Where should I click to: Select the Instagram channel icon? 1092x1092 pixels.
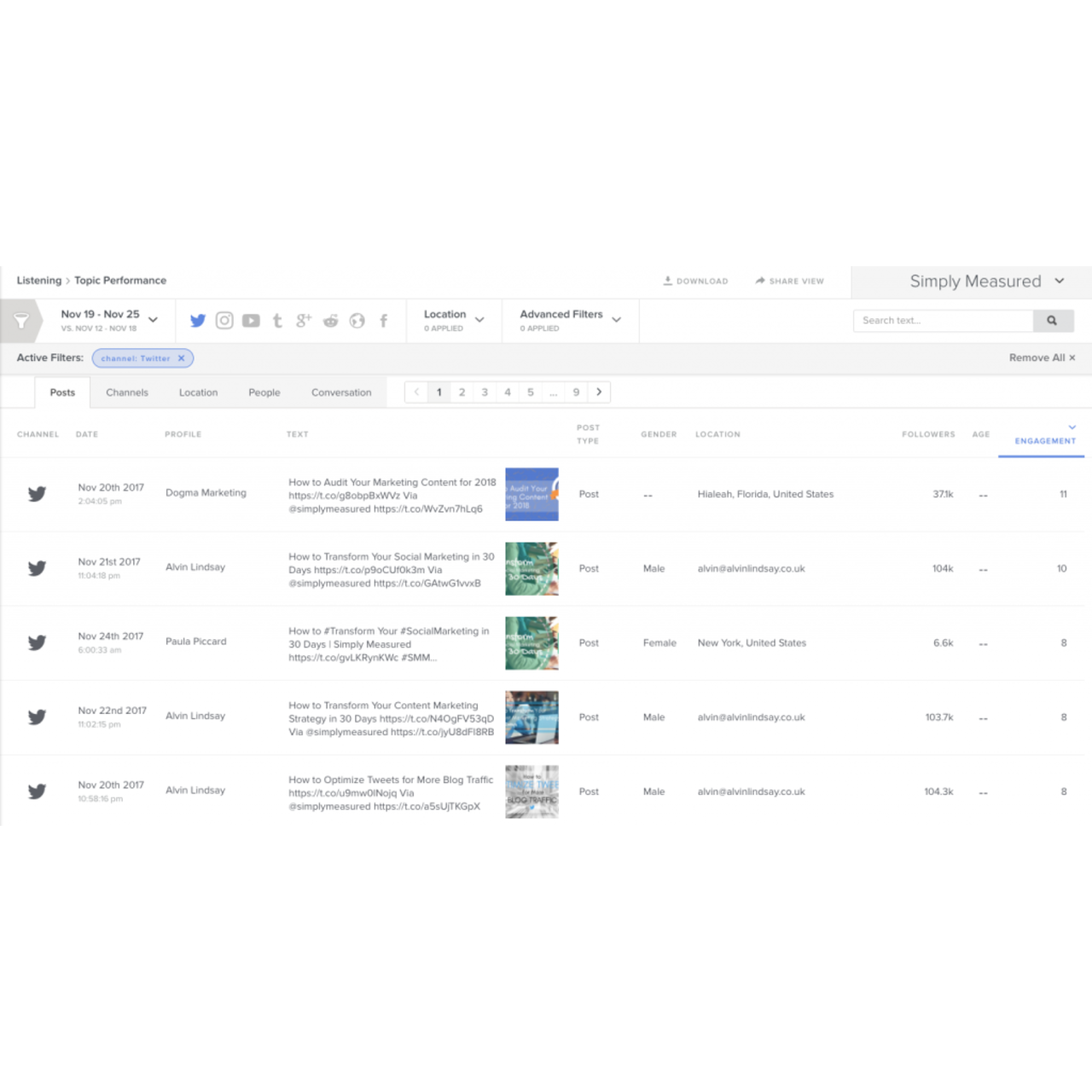coord(224,320)
